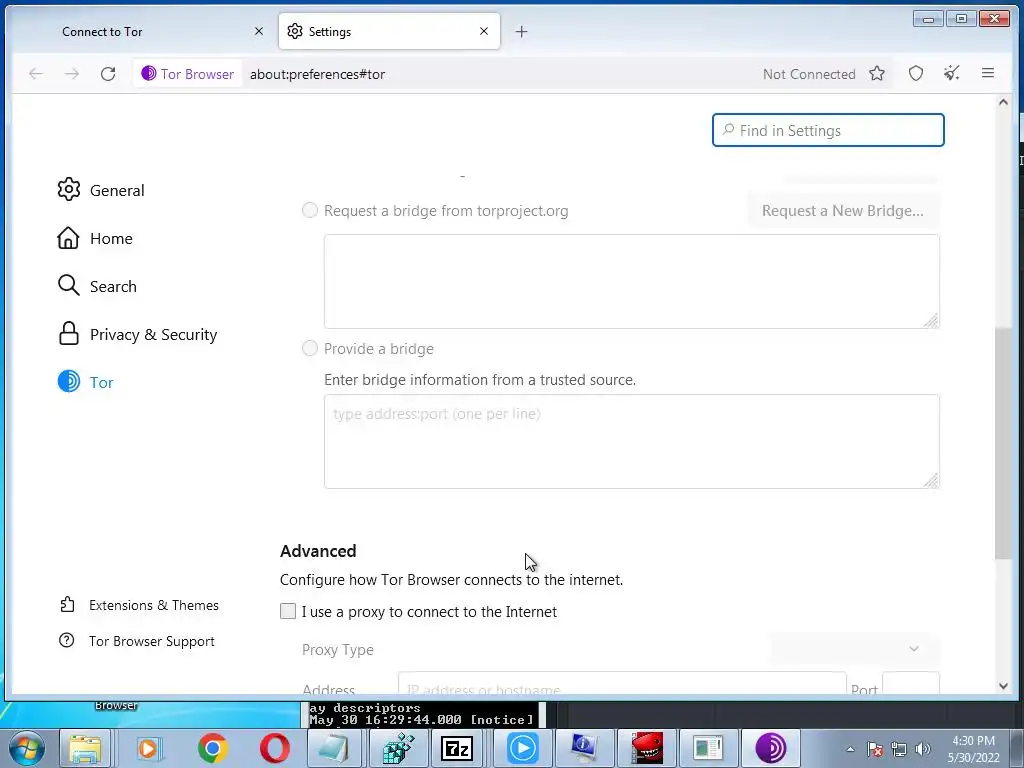This screenshot has height=768, width=1024.
Task: Click the red shark taskbar icon
Action: pos(647,748)
